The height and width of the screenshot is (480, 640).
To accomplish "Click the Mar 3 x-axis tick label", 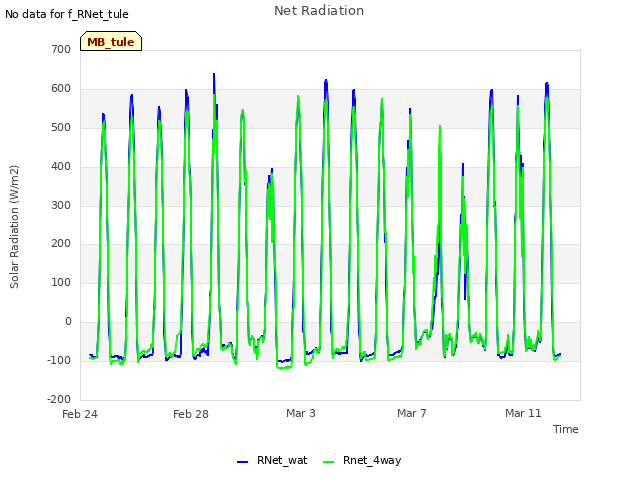I will [x=301, y=413].
